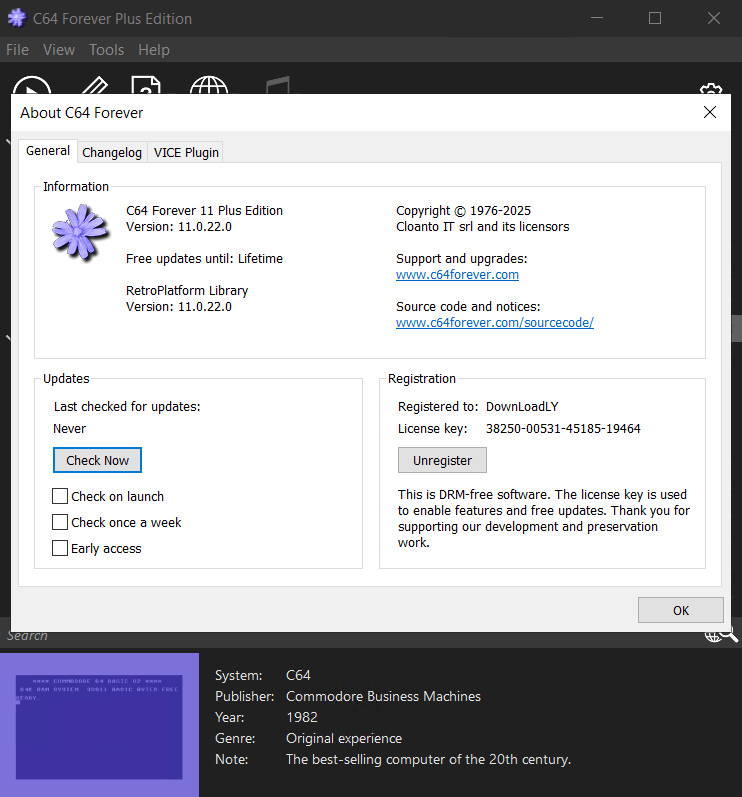
Task: Click the globe toolbar icon
Action: point(209,85)
